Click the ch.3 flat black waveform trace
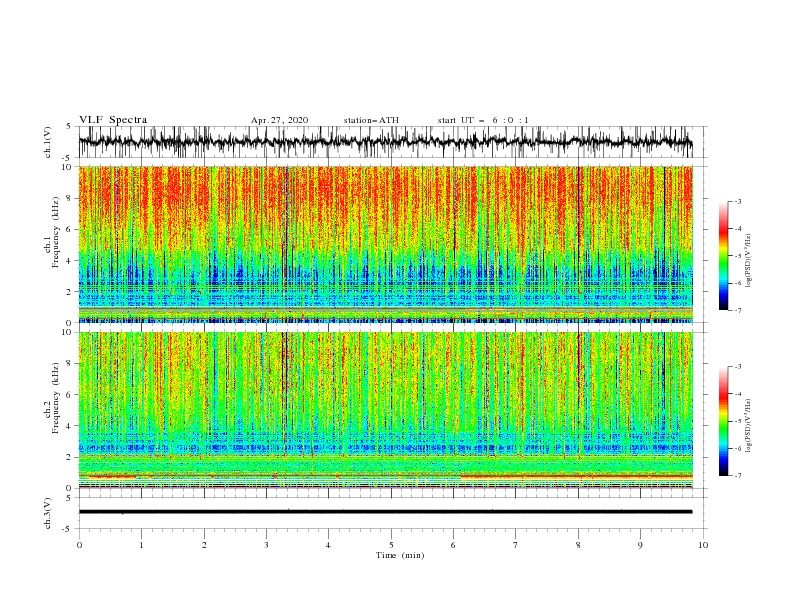This screenshot has height=612, width=792. [x=385, y=512]
